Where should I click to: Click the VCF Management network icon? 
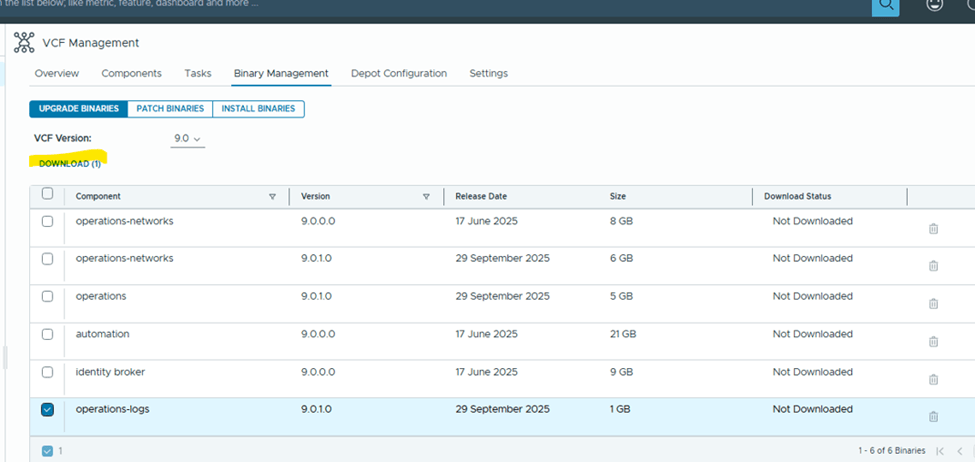[24, 43]
